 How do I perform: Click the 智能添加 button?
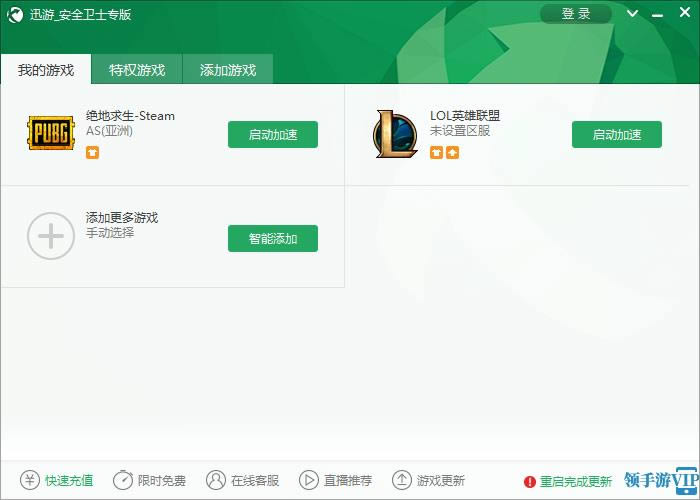(273, 238)
